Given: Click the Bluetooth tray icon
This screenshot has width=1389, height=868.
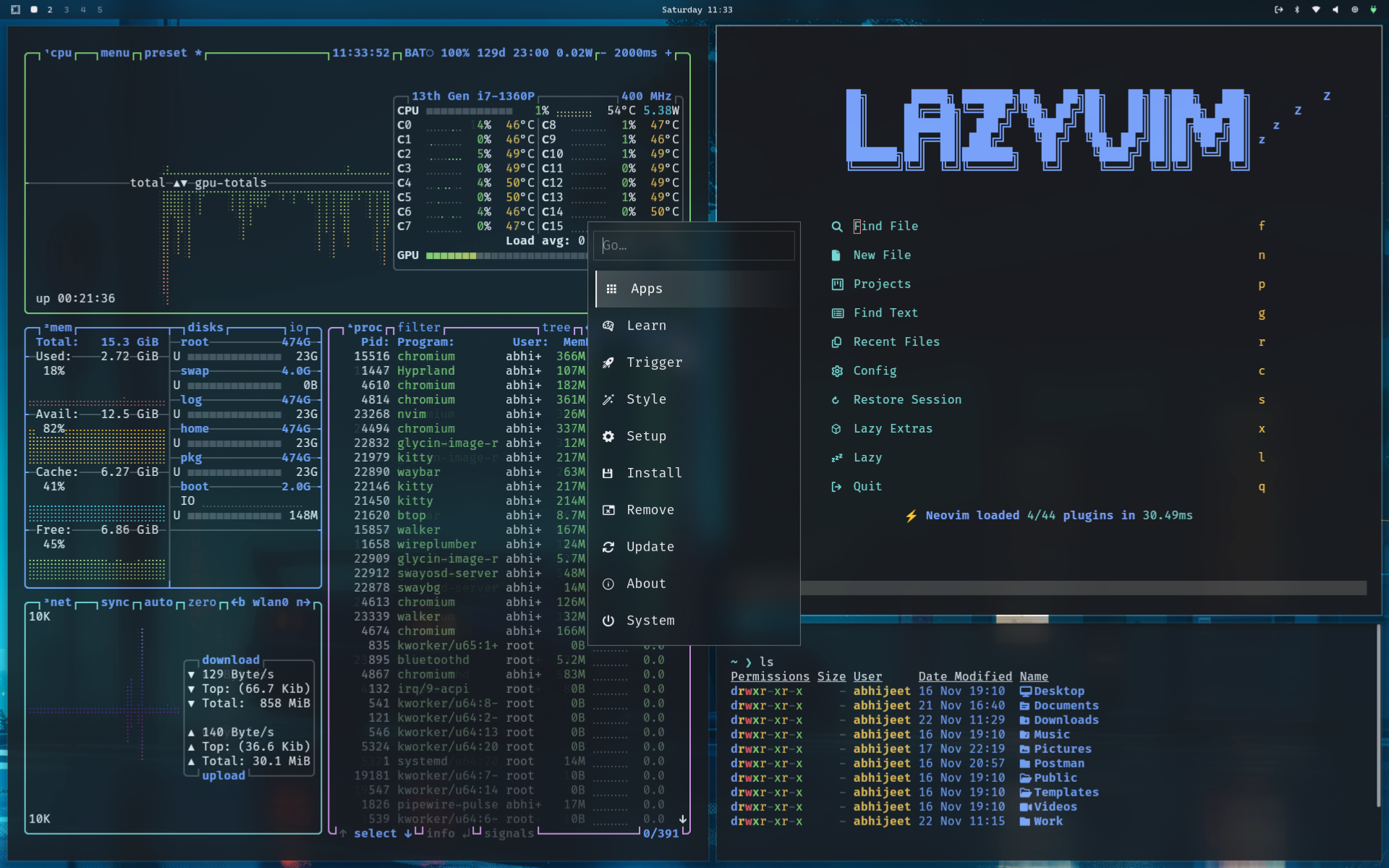Looking at the screenshot, I should point(1297,9).
